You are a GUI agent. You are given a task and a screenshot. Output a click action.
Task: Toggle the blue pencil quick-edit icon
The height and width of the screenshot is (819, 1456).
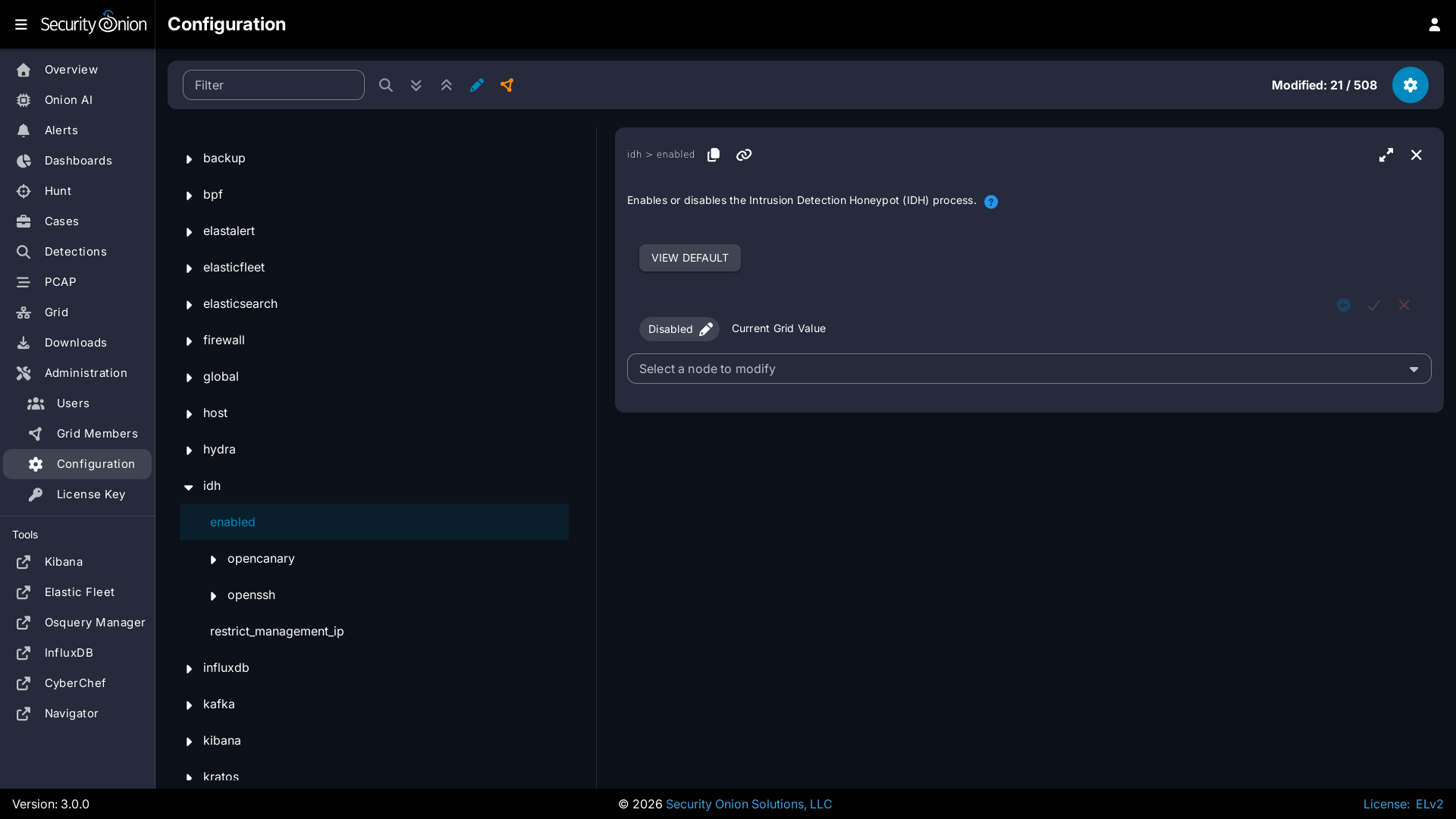pyautogui.click(x=476, y=85)
